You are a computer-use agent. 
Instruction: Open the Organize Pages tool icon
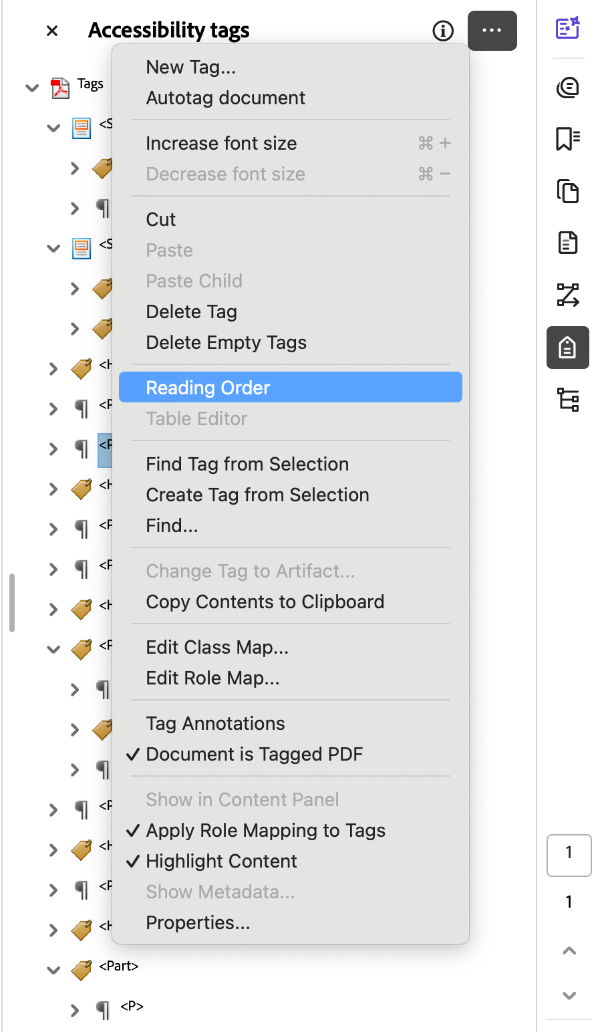coord(567,295)
